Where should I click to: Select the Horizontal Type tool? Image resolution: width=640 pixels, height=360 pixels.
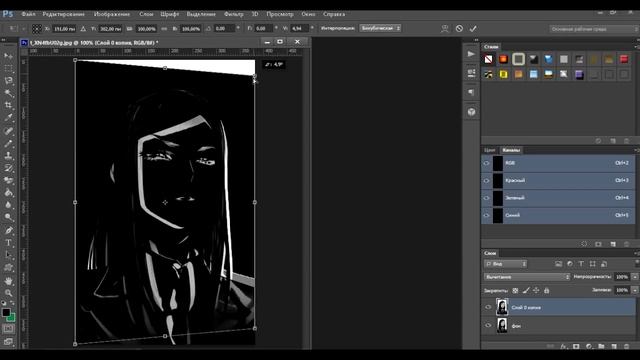8,243
